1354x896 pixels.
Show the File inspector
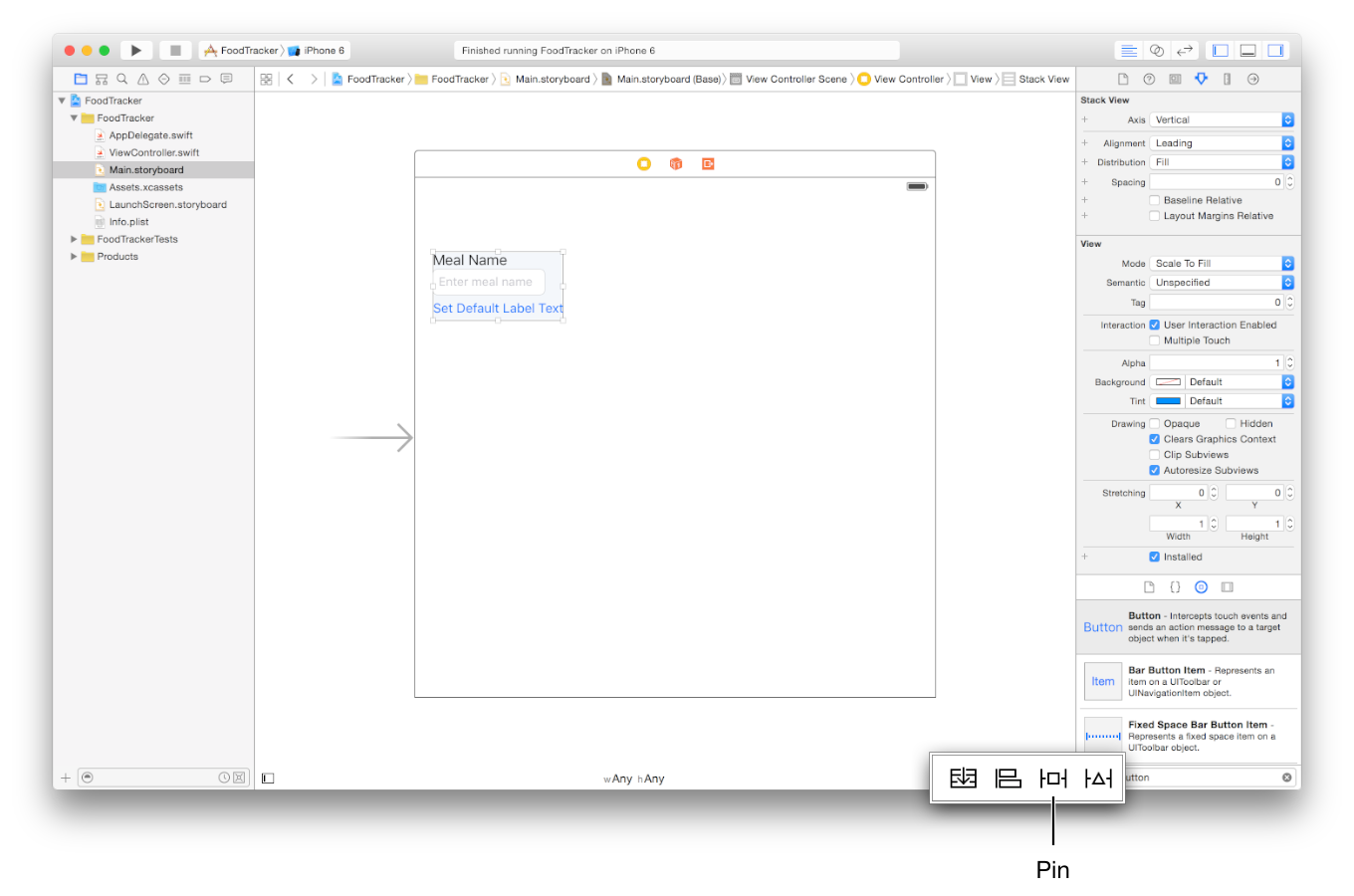click(1123, 79)
